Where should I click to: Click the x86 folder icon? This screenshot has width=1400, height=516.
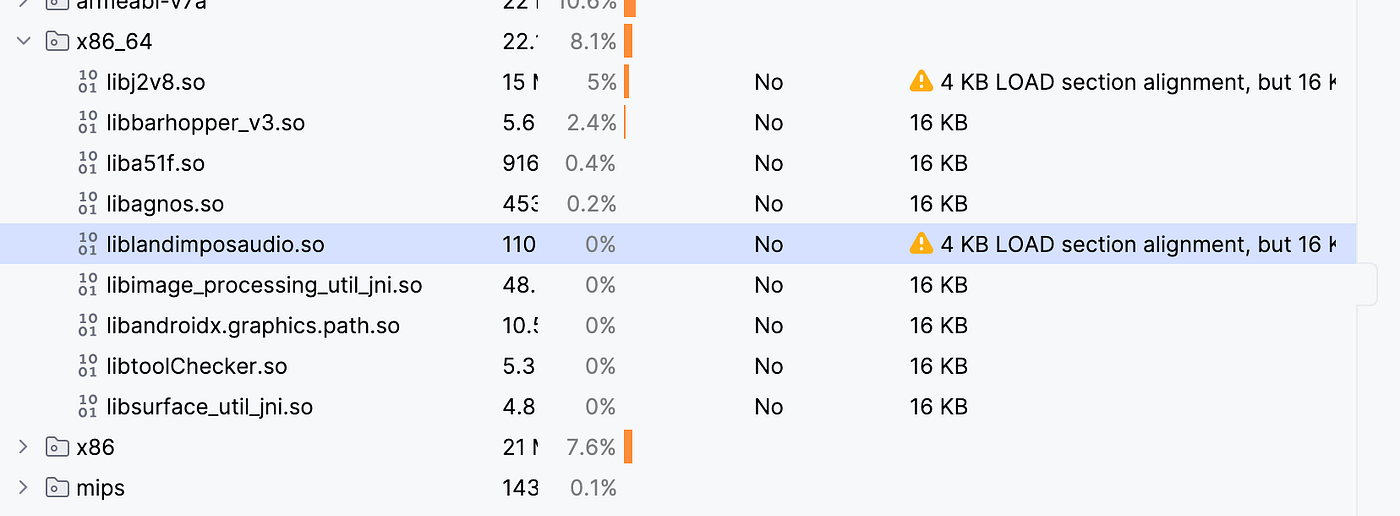[57, 447]
